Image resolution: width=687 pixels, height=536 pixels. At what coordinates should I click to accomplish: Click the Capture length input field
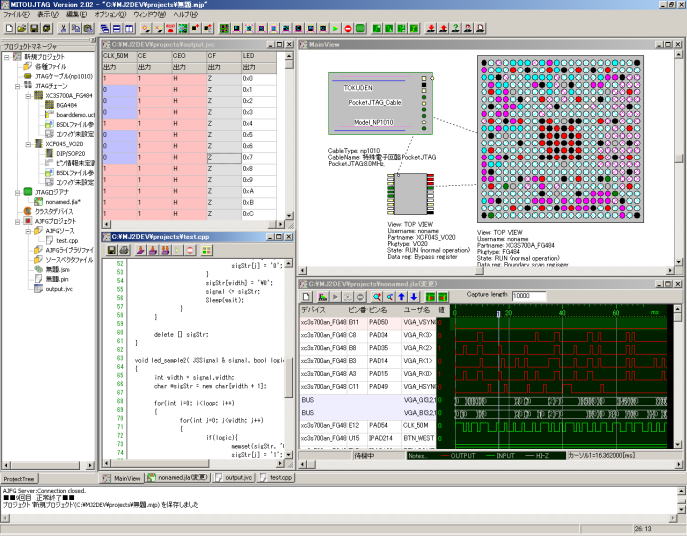pos(529,296)
